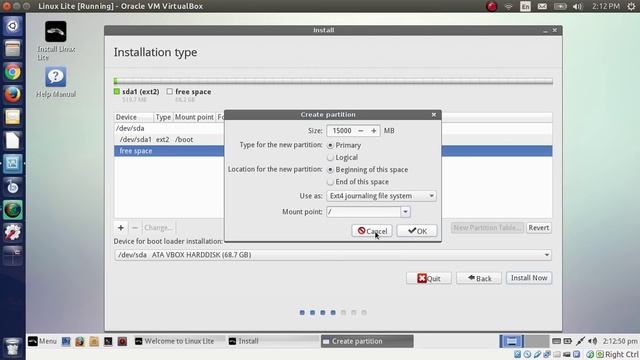Click the second workspace in guest pager
This screenshot has width=640, height=360.
537,341
